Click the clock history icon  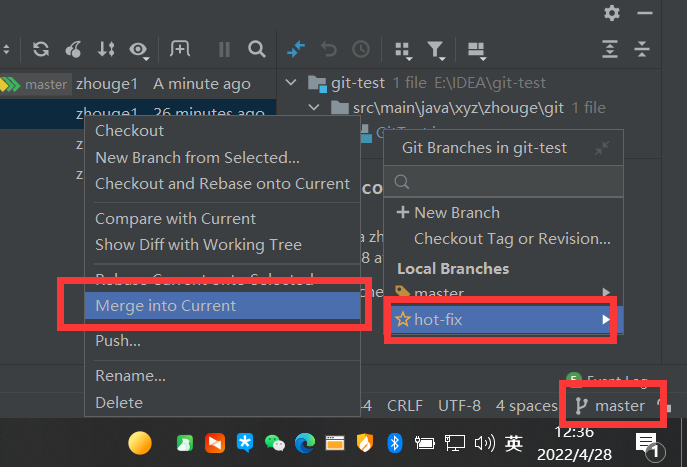(x=361, y=49)
